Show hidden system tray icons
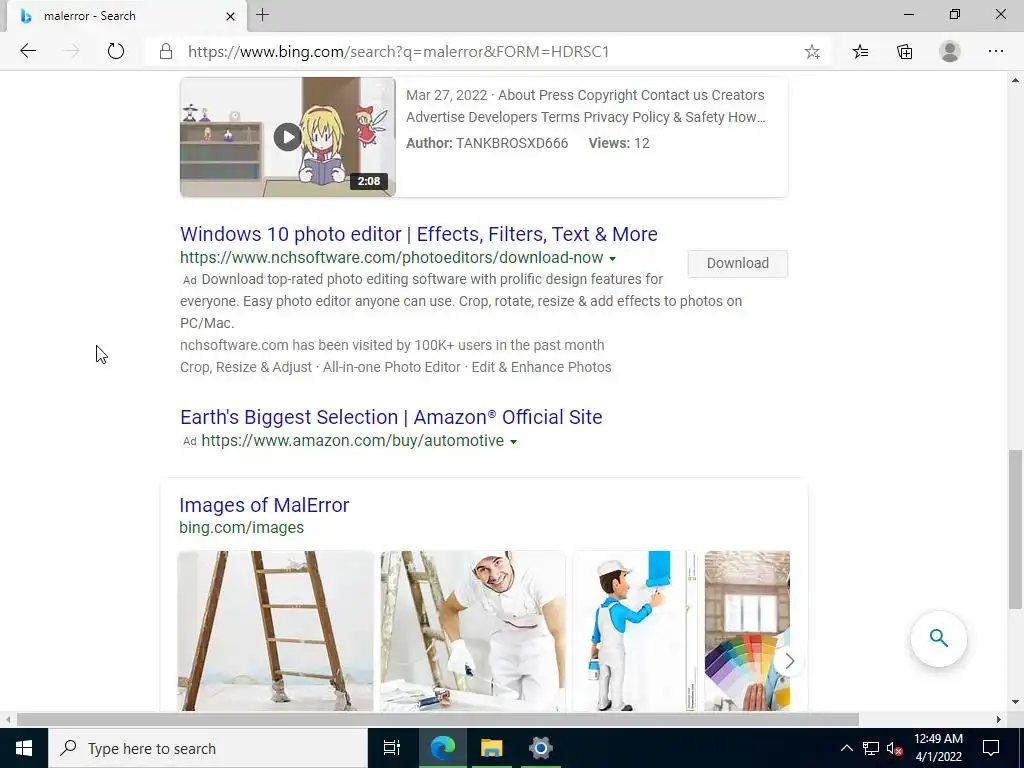The width and height of the screenshot is (1024, 768). tap(846, 748)
